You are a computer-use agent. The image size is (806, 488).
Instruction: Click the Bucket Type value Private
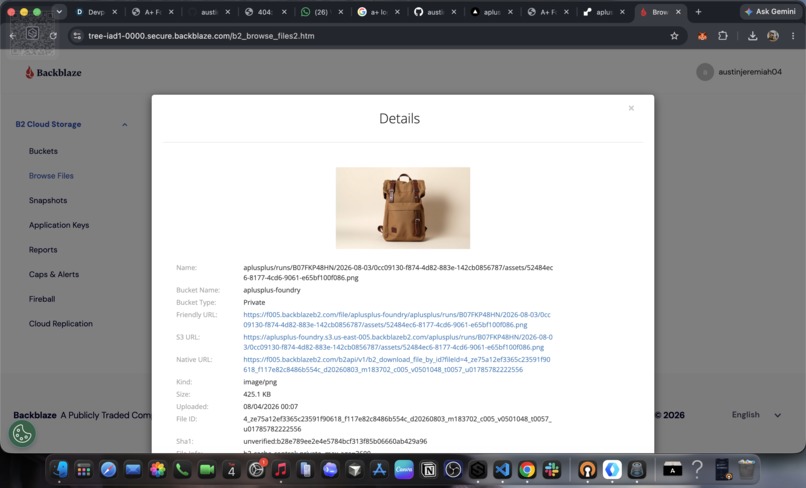click(x=254, y=302)
